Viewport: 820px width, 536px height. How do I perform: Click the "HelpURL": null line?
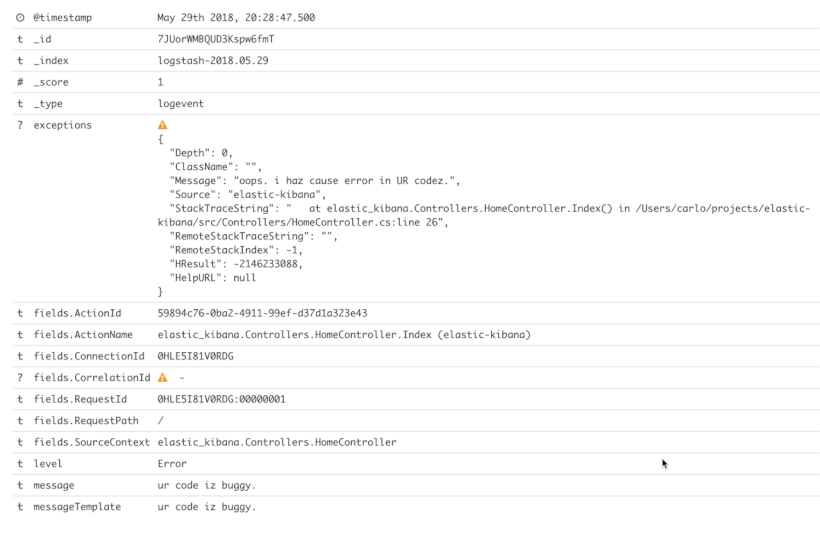pos(213,278)
